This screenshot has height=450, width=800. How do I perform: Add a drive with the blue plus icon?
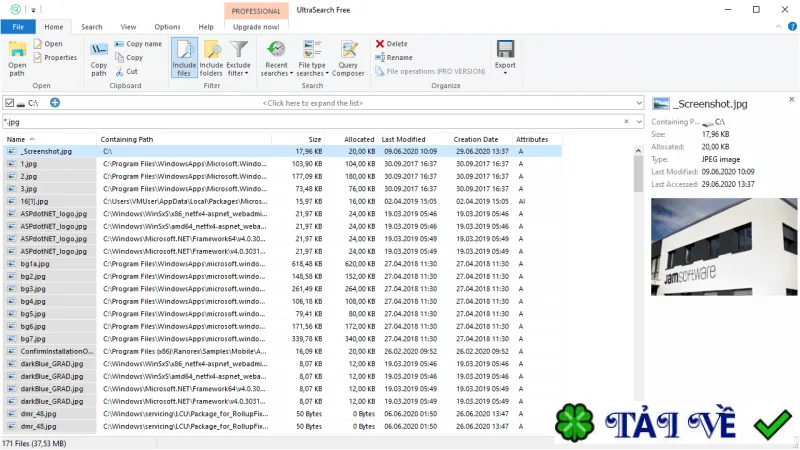point(55,103)
